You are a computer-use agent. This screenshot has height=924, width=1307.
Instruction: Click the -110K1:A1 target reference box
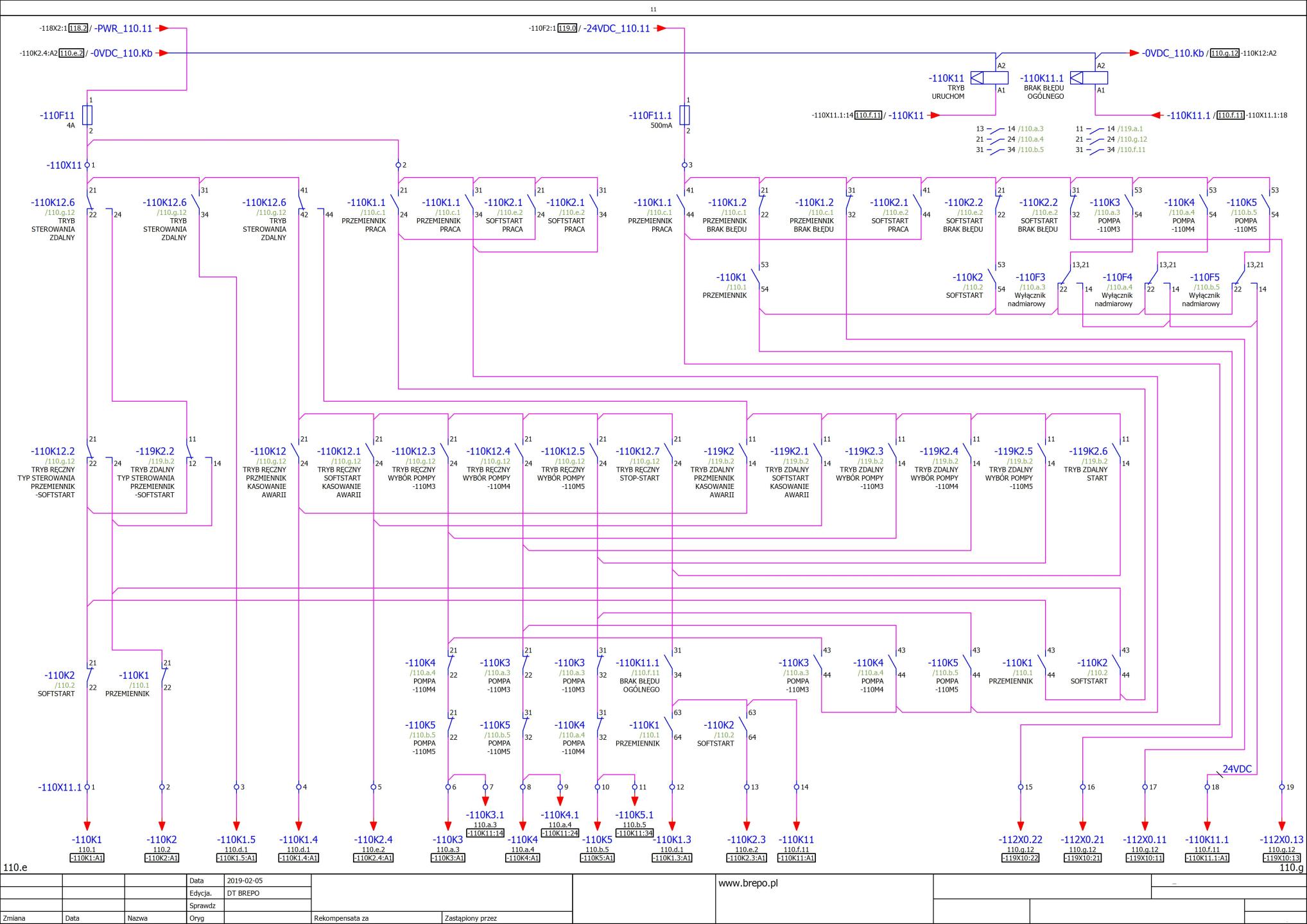pyautogui.click(x=87, y=858)
